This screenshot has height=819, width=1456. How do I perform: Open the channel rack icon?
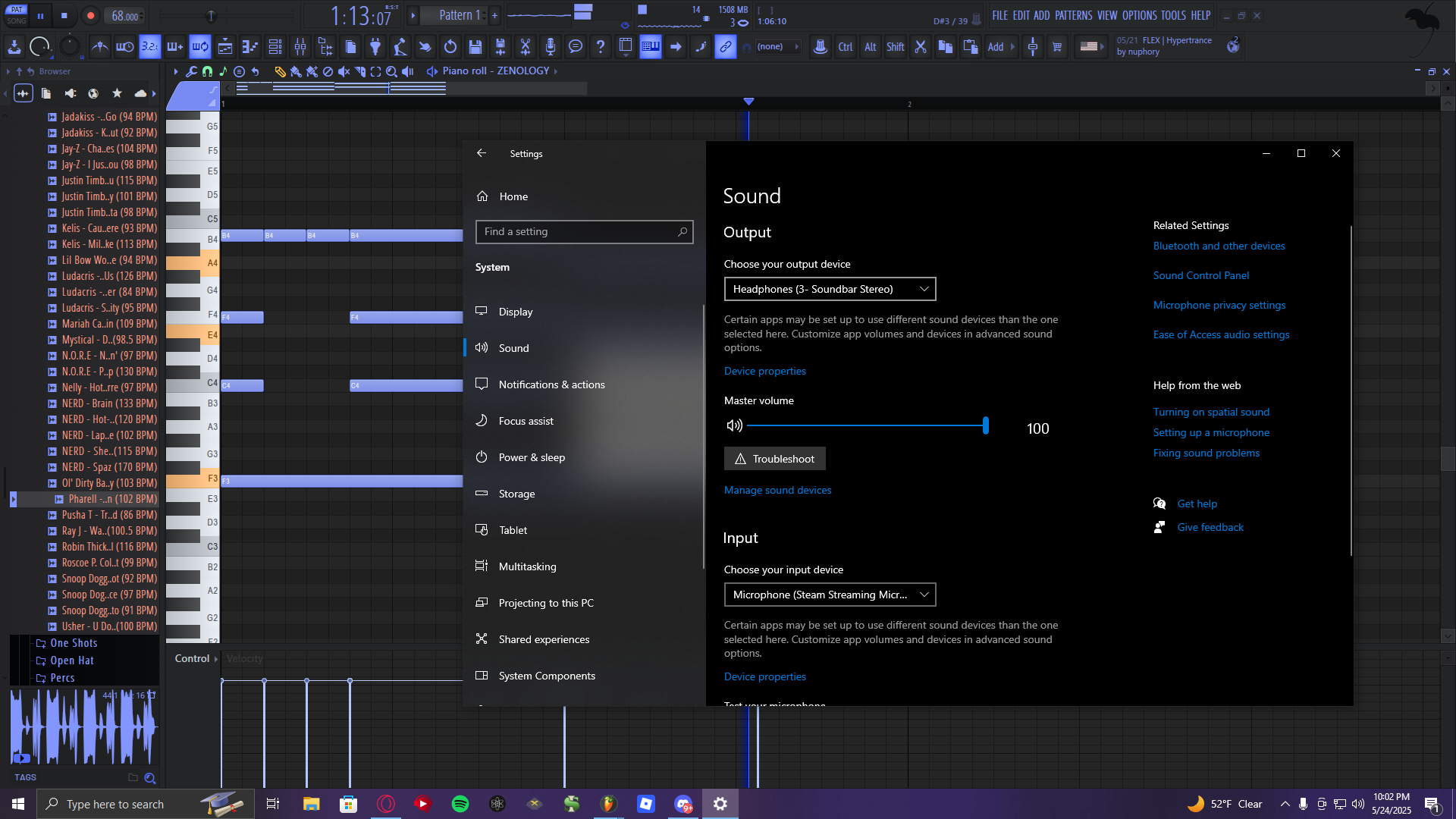click(275, 47)
